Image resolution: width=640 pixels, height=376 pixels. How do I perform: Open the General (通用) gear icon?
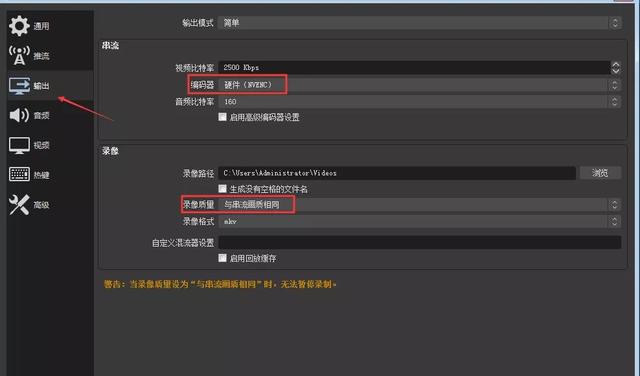(x=19, y=26)
